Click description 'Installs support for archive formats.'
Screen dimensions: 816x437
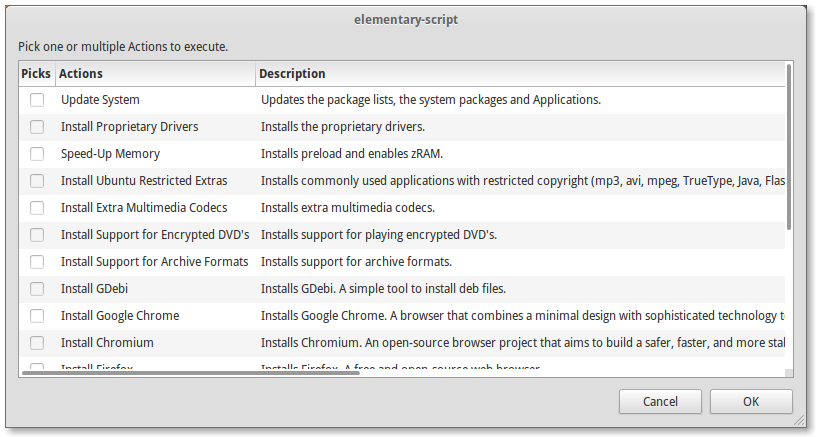[356, 262]
